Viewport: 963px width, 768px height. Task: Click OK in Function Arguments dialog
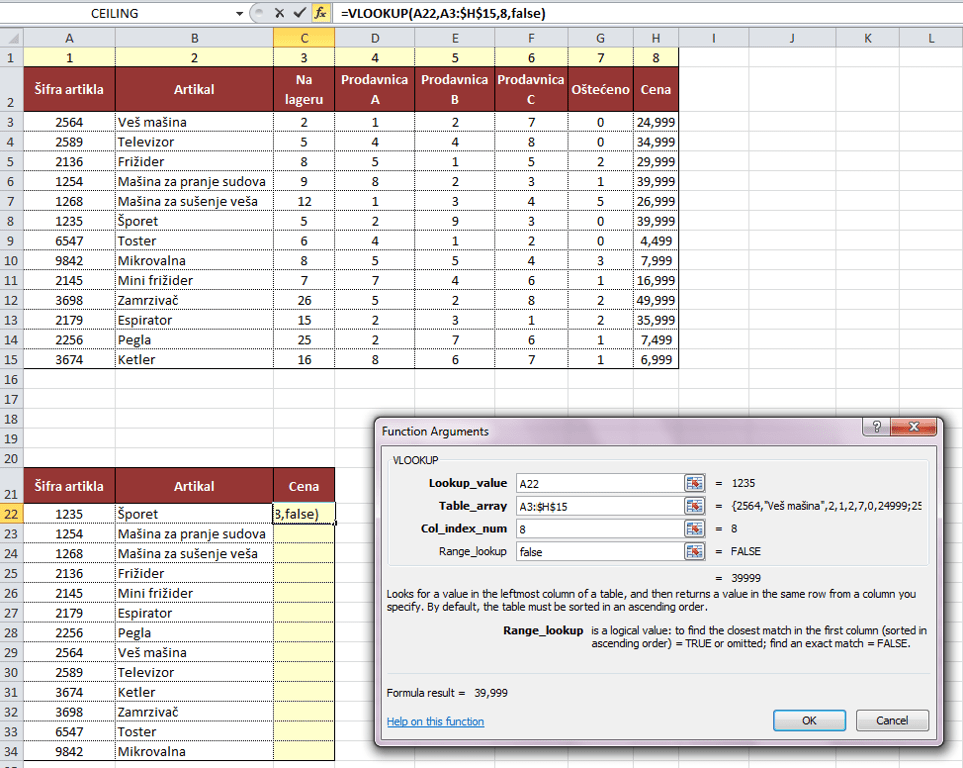point(809,721)
